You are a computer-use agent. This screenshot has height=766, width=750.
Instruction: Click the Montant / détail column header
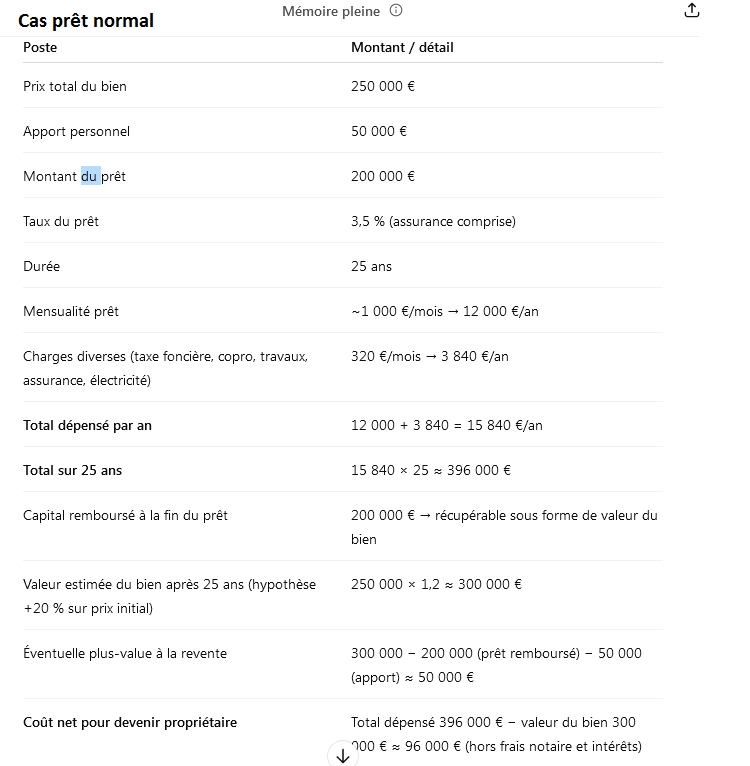pos(402,47)
